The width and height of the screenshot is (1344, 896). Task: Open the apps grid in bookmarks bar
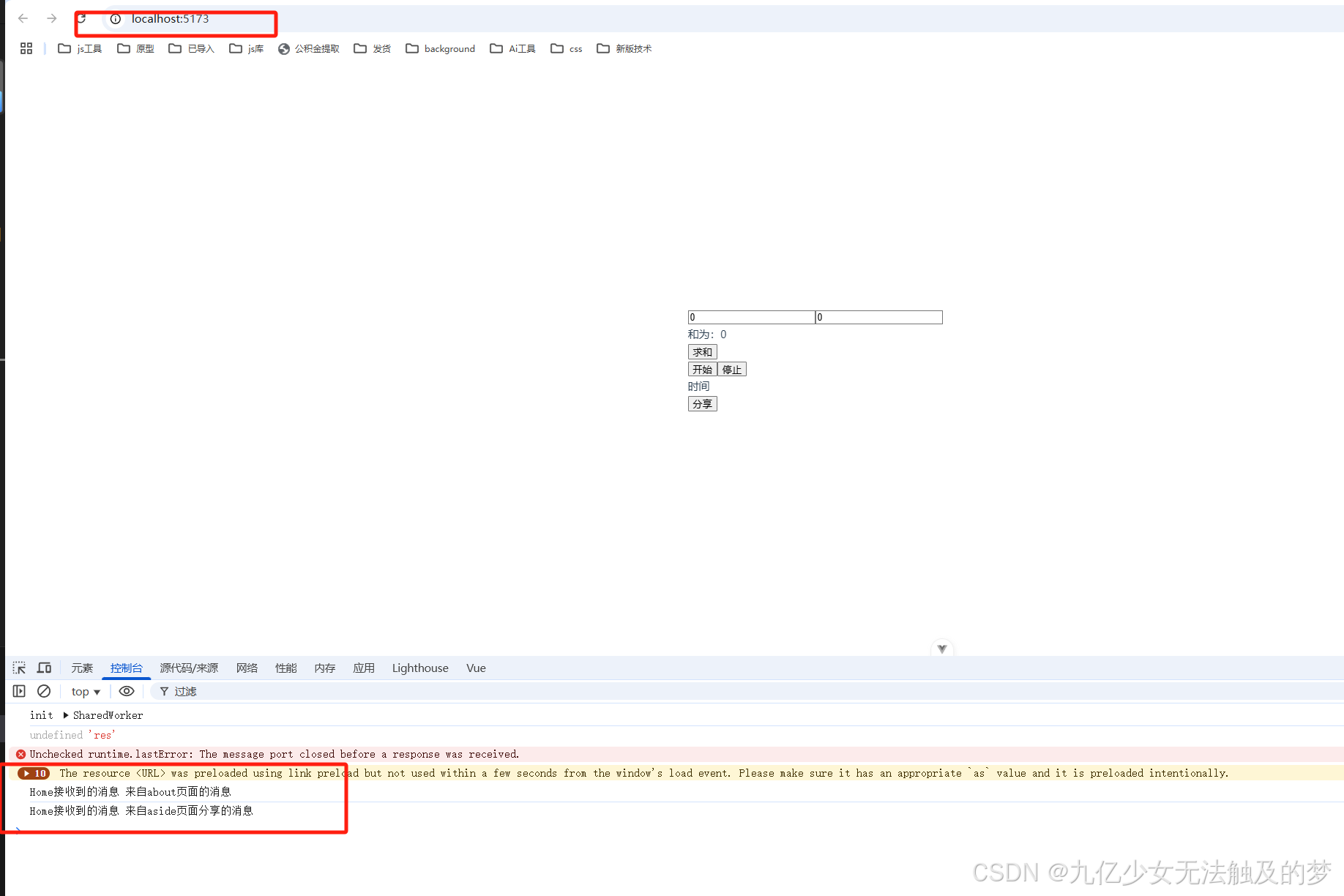[x=26, y=48]
